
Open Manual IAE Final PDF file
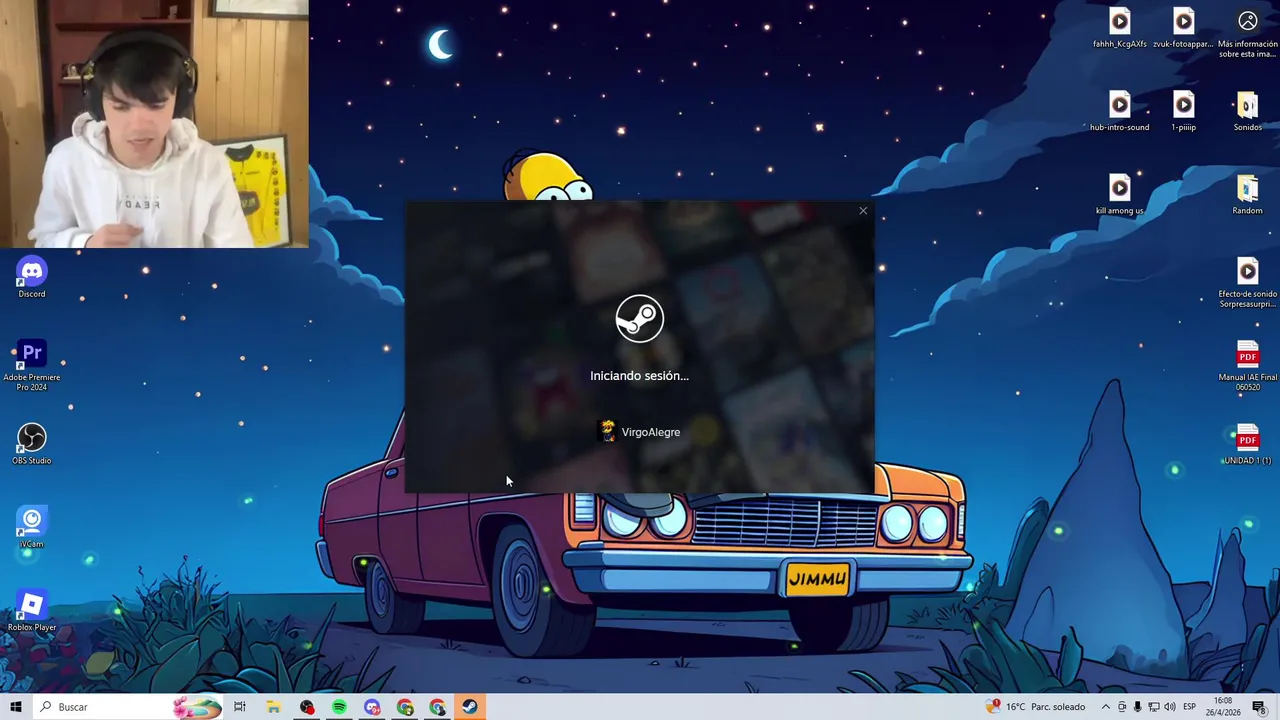coord(1247,366)
